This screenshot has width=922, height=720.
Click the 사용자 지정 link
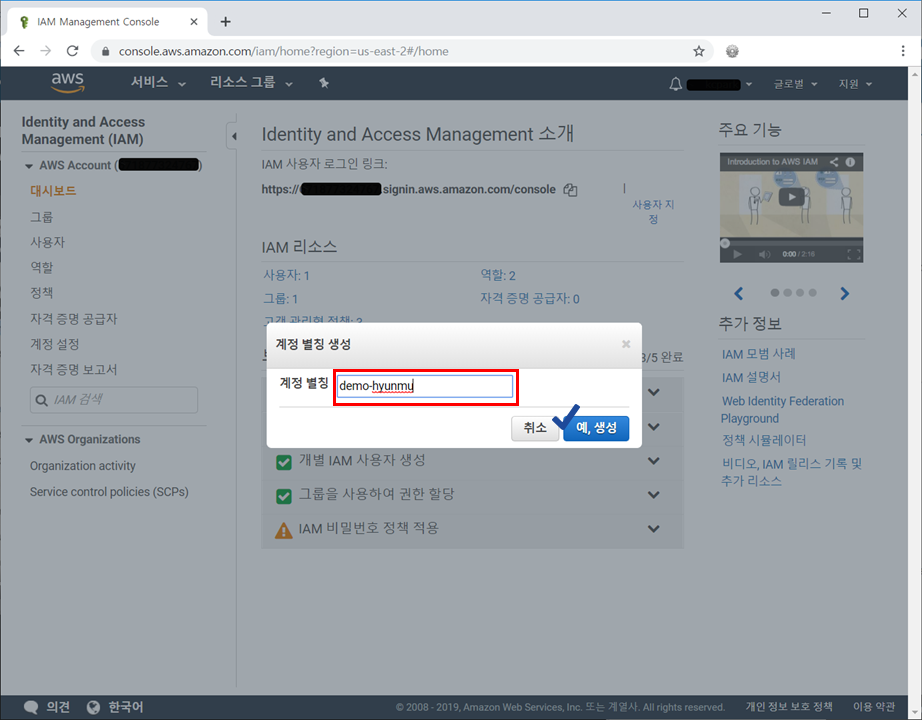pyautogui.click(x=653, y=212)
